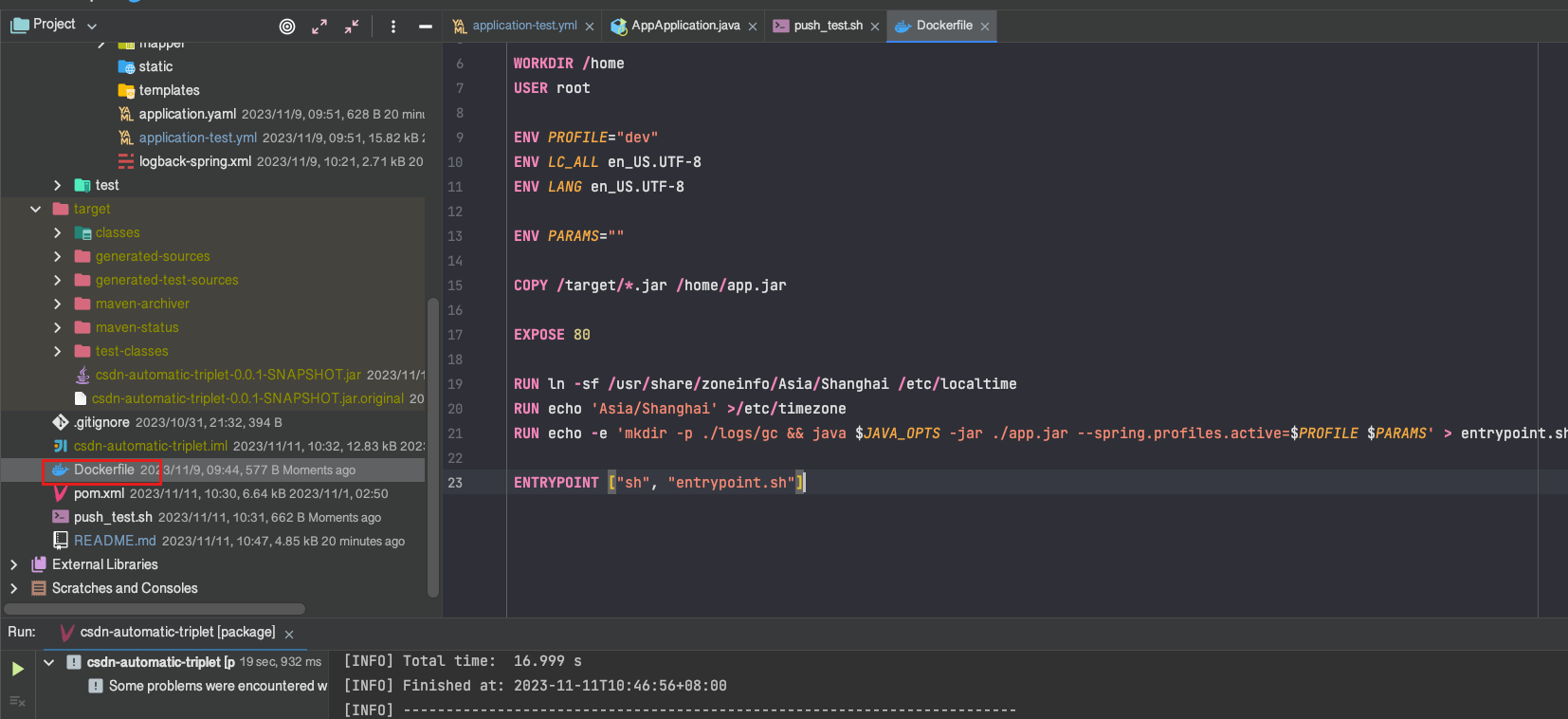Viewport: 1568px width, 719px height.
Task: Collapse the target folder
Action: (x=36, y=209)
